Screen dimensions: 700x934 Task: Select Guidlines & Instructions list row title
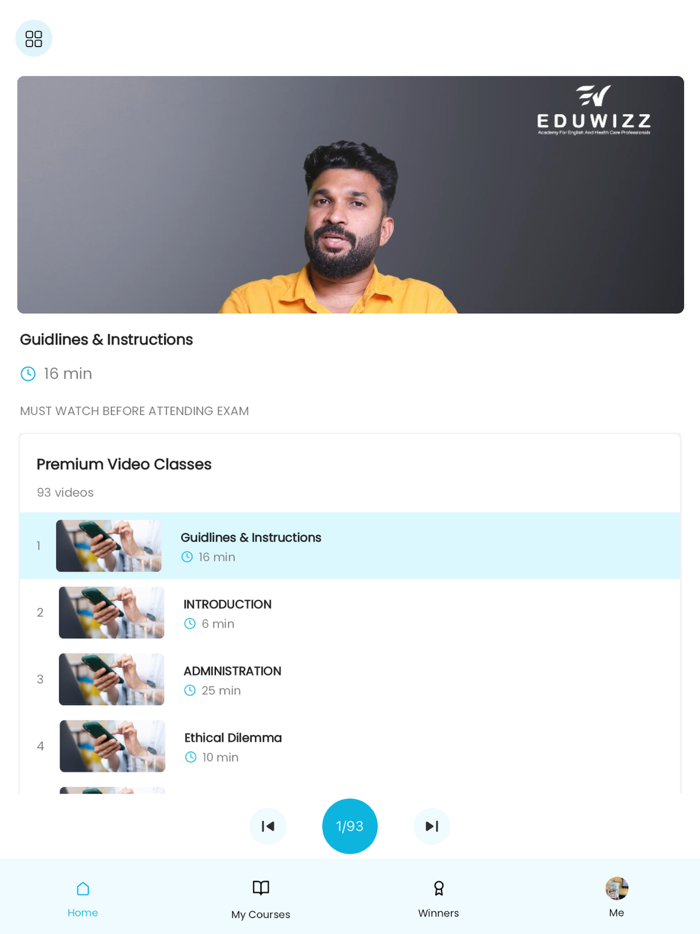(x=251, y=537)
